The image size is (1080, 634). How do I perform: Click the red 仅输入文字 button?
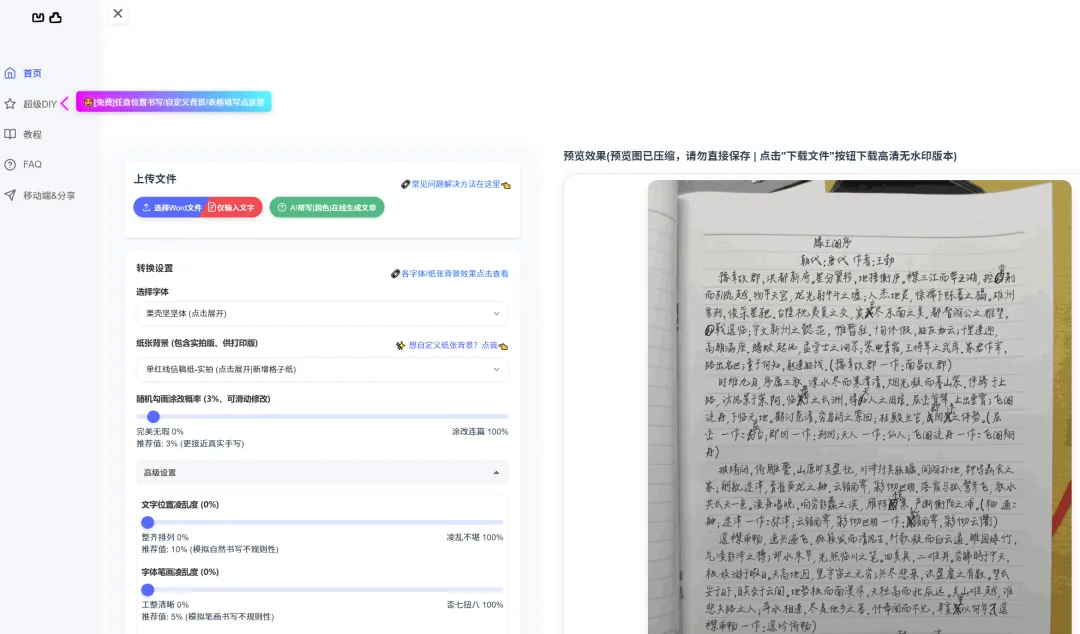coord(233,207)
